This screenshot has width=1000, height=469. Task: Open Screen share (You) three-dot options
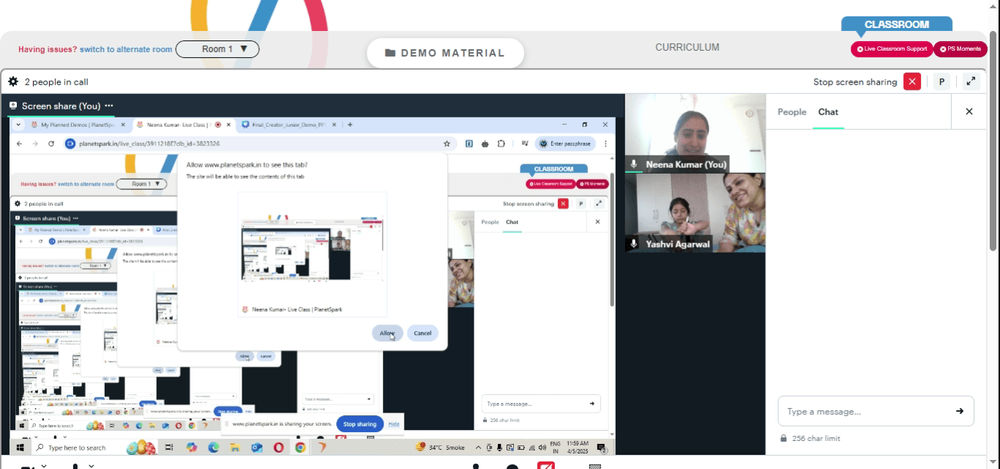pyautogui.click(x=109, y=106)
